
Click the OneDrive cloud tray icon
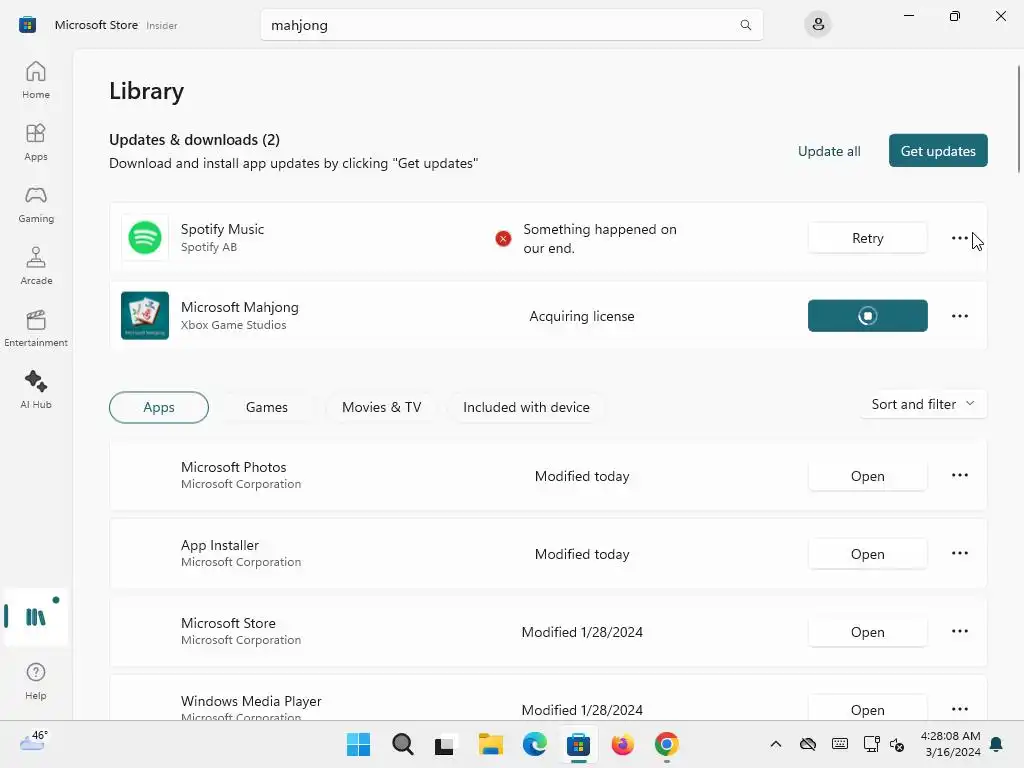pos(808,744)
